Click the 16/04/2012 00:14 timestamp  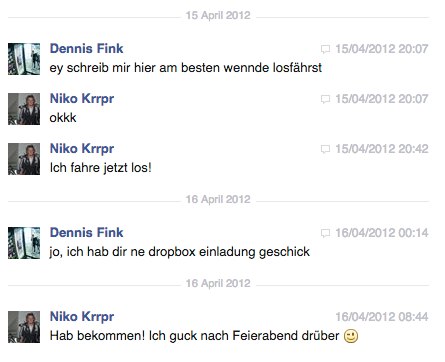pos(382,233)
